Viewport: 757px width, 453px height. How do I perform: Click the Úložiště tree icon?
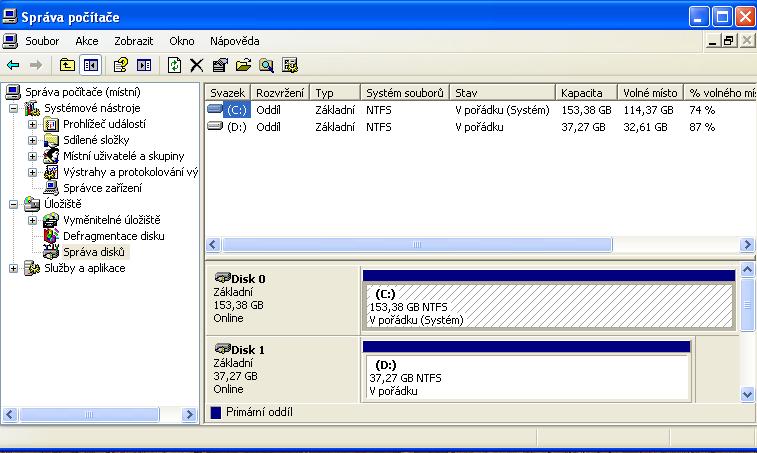pyautogui.click(x=32, y=204)
